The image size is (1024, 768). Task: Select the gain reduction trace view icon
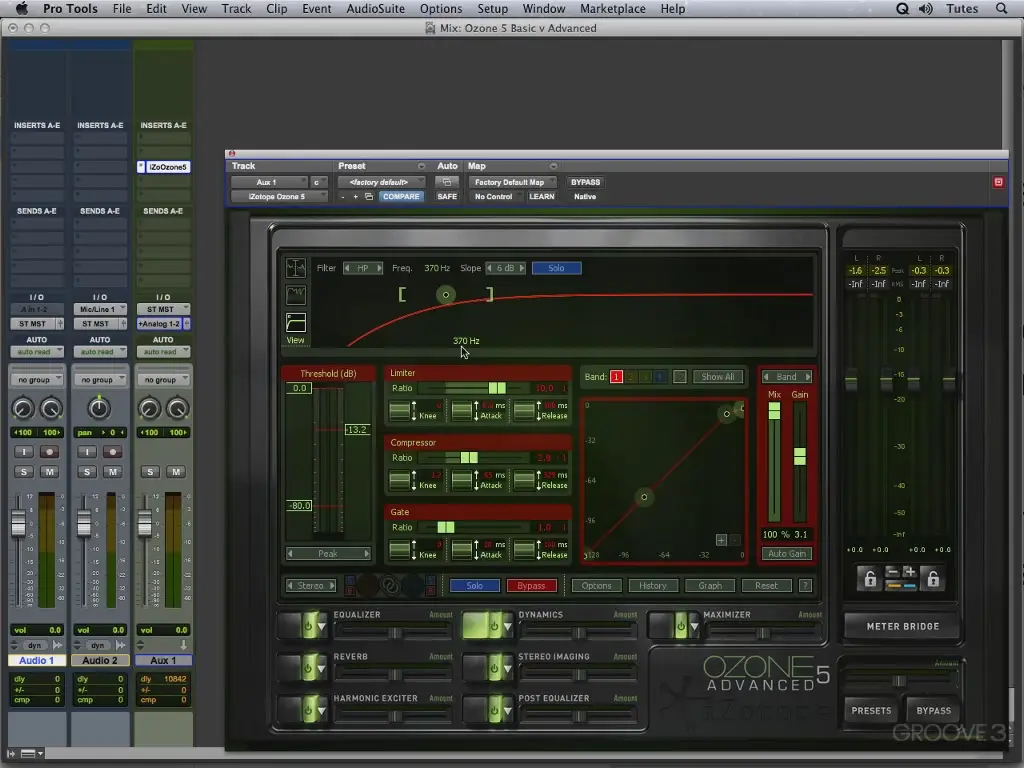296,295
